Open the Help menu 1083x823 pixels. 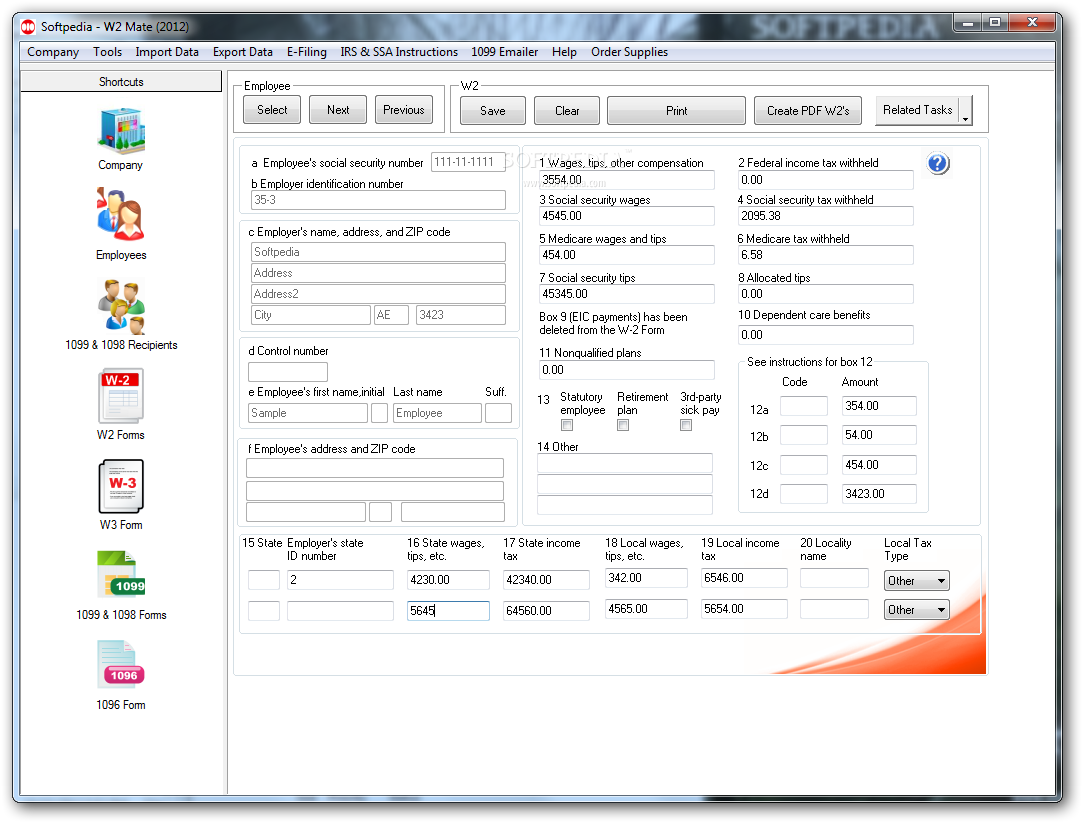pyautogui.click(x=564, y=52)
